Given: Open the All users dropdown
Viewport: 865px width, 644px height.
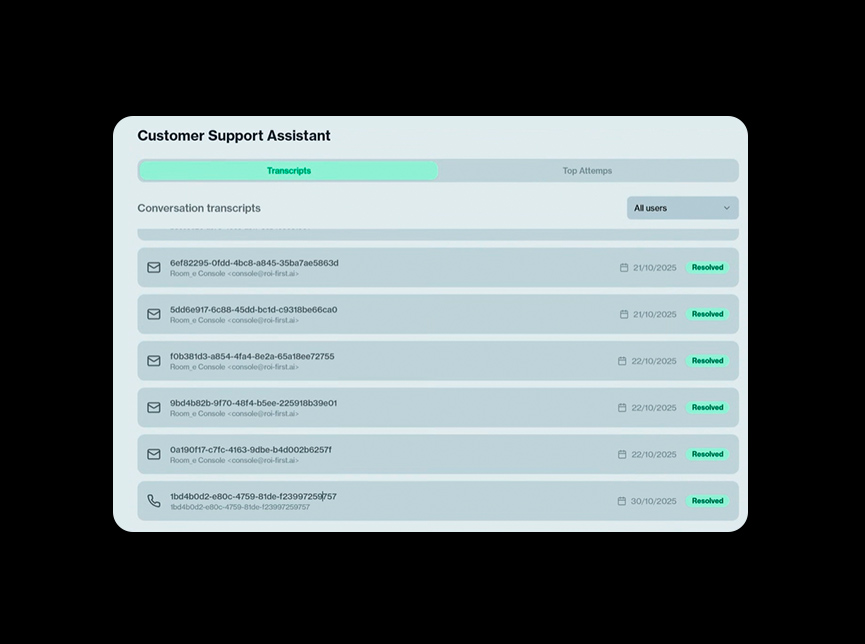Looking at the screenshot, I should click(682, 208).
